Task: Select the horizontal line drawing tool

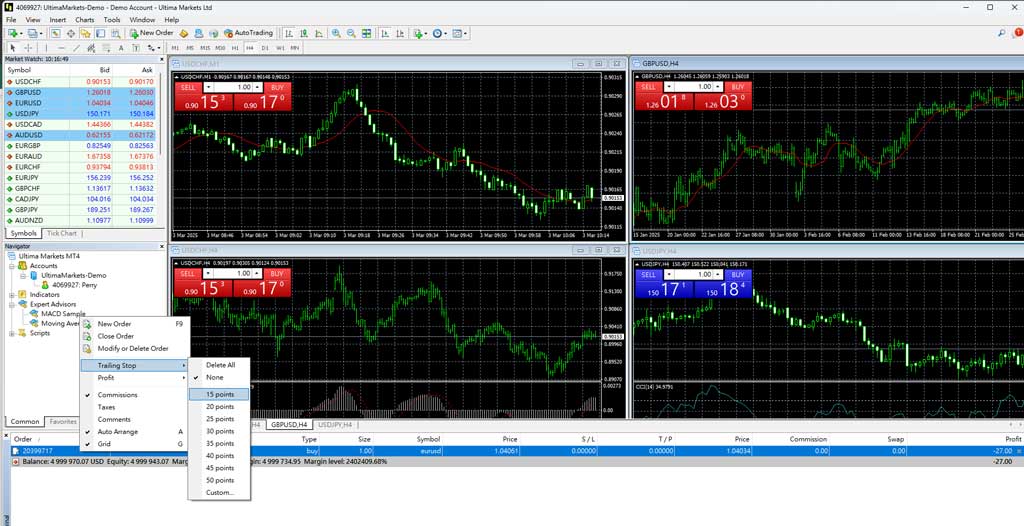Action: pyautogui.click(x=61, y=48)
